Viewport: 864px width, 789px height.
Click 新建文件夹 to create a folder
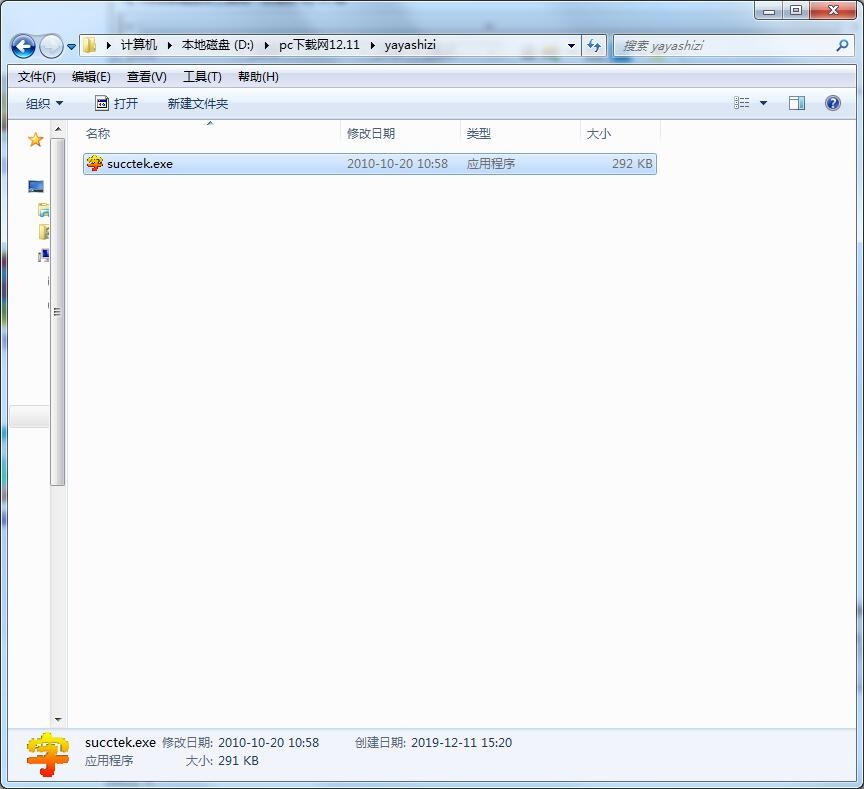click(198, 104)
